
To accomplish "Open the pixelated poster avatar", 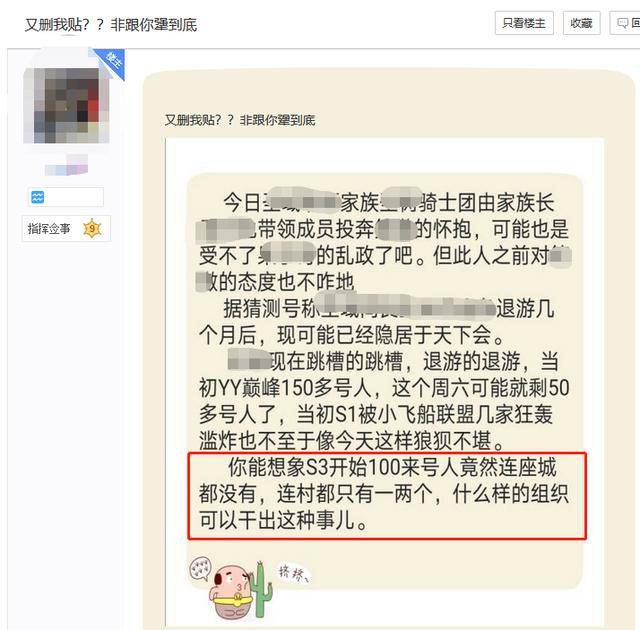I will coord(66,105).
